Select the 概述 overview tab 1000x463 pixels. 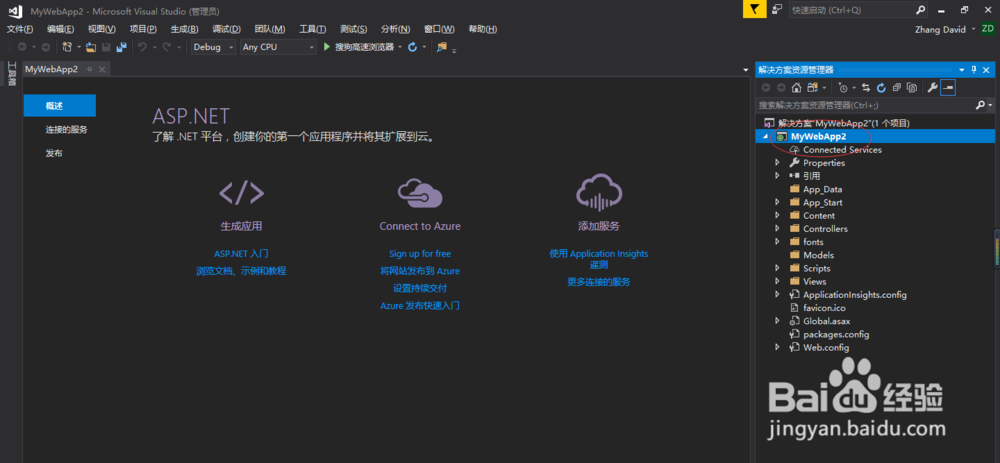coord(59,105)
